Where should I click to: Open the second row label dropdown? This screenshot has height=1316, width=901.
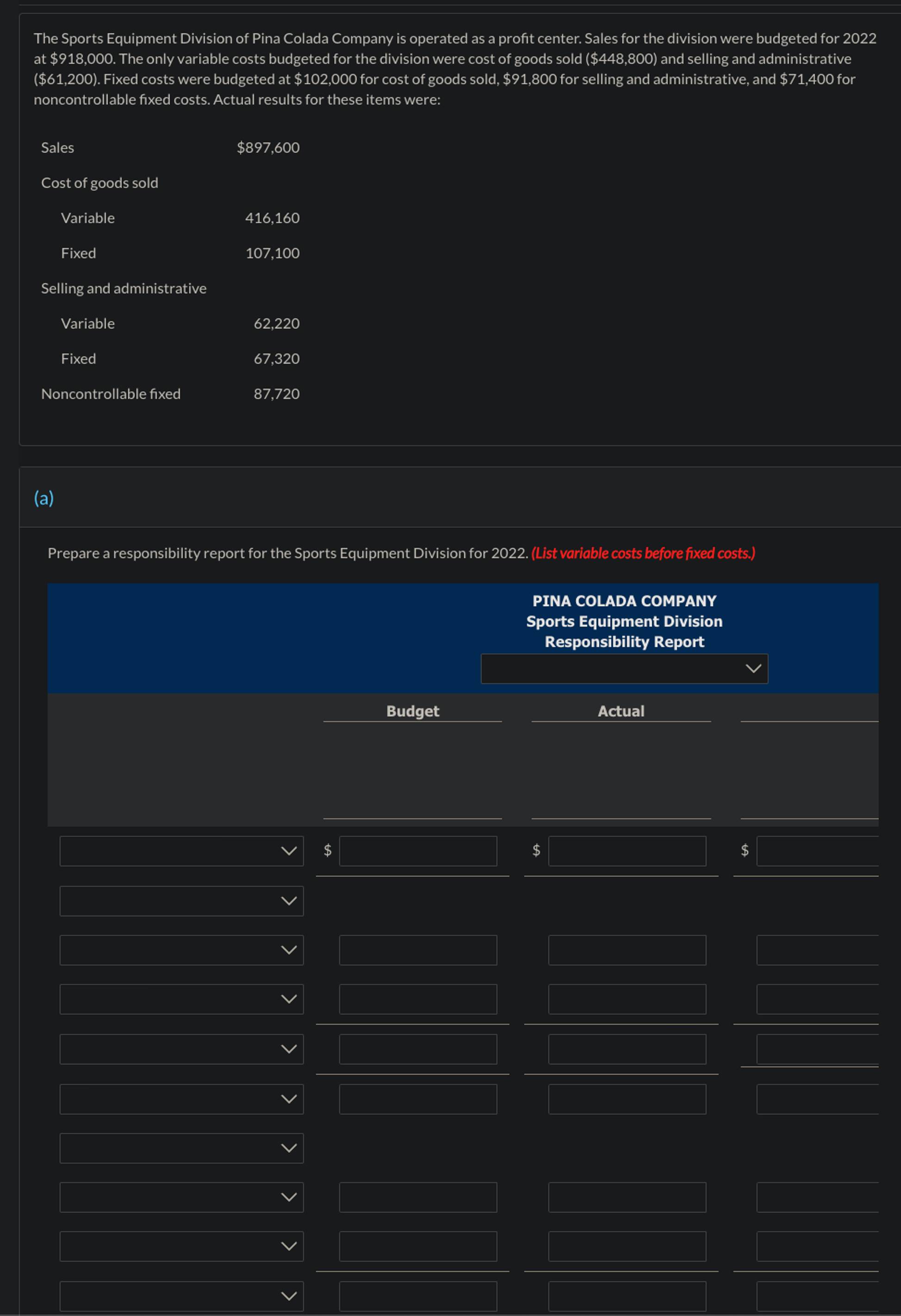click(x=181, y=900)
